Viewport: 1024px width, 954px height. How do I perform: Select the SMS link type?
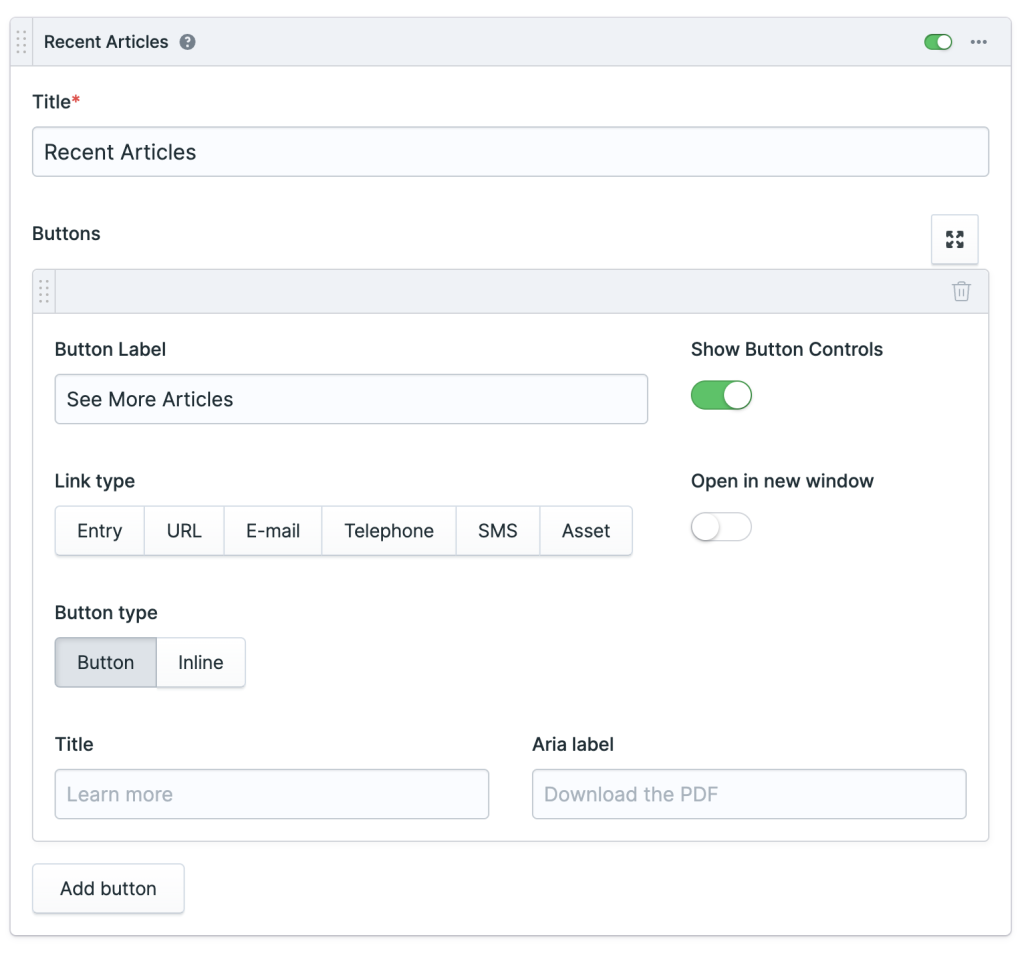click(x=497, y=531)
